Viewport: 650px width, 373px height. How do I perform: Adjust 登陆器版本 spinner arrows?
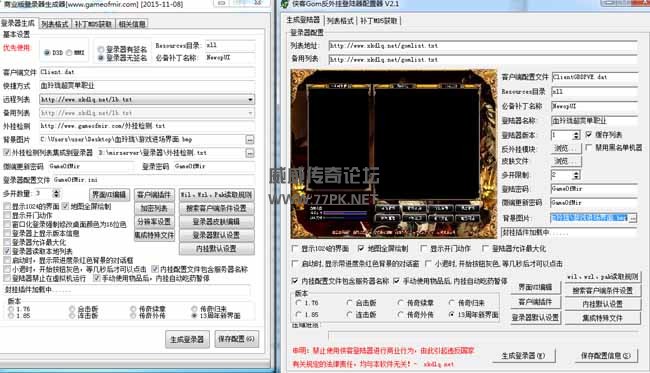(x=576, y=135)
